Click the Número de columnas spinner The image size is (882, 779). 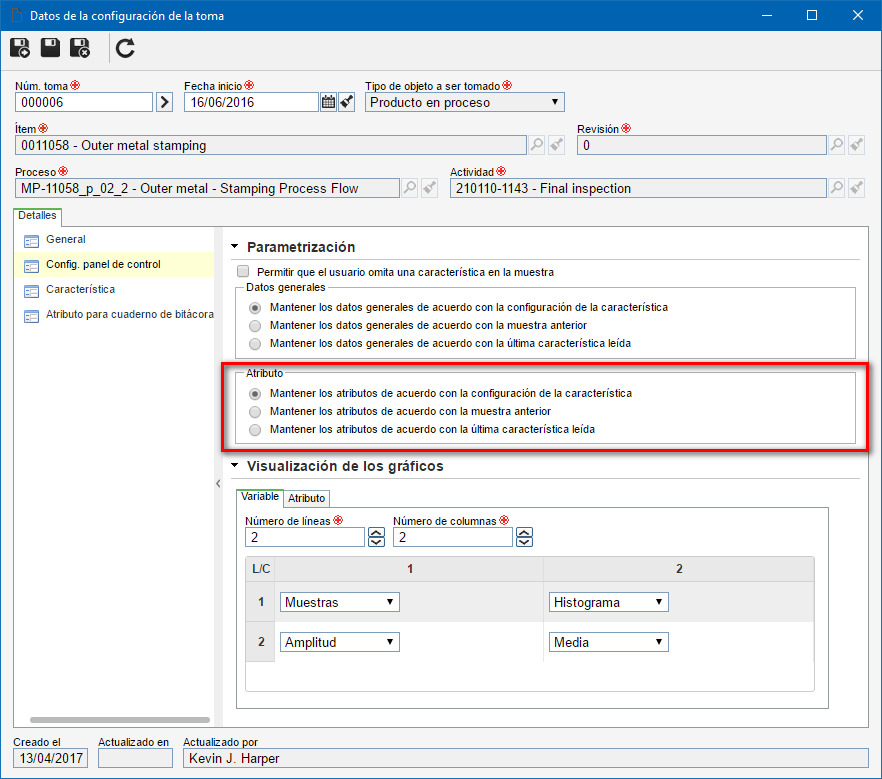(x=524, y=537)
